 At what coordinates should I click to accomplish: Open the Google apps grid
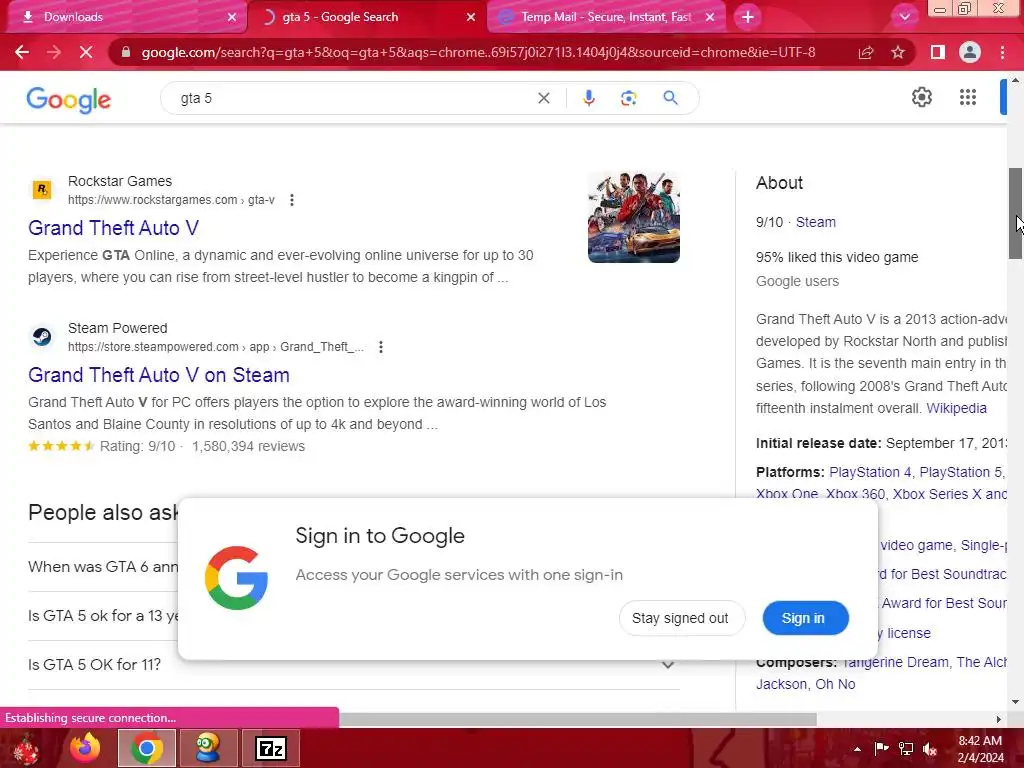tap(968, 97)
